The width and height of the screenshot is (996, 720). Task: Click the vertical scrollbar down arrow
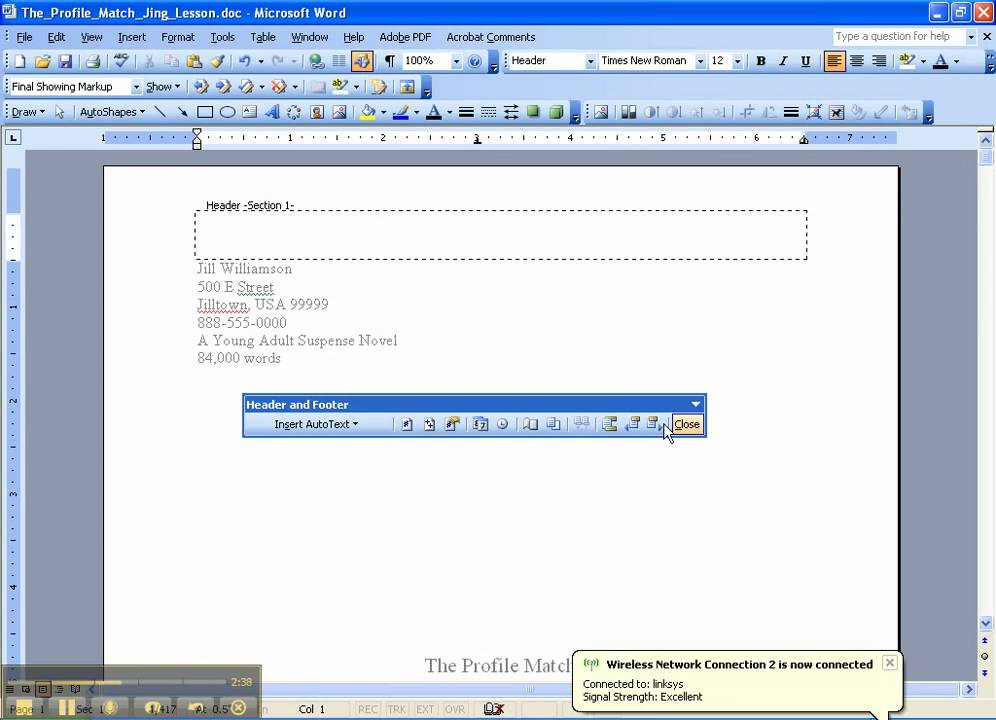point(985,623)
